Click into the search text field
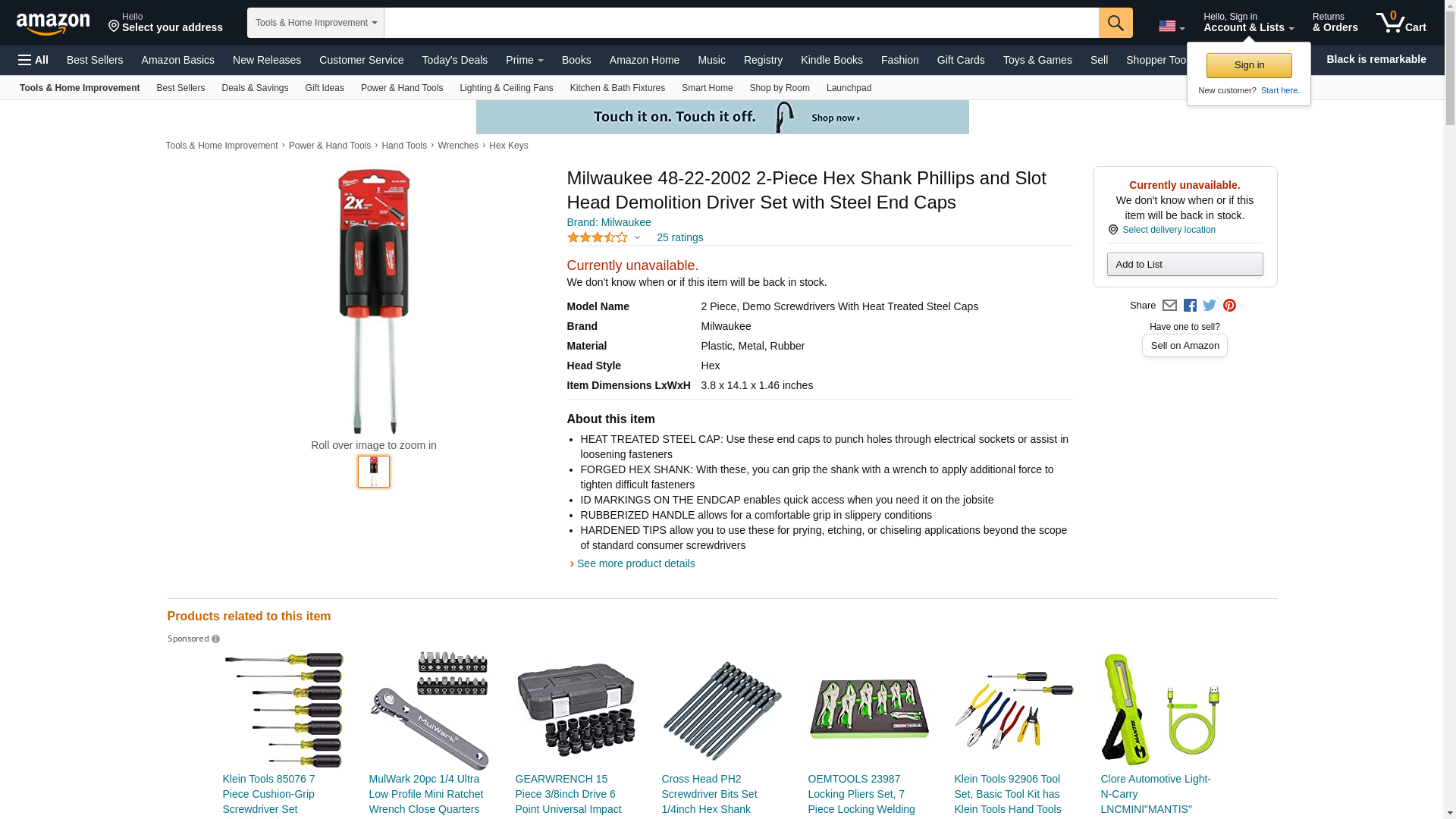This screenshot has width=1456, height=819. pos(741,23)
